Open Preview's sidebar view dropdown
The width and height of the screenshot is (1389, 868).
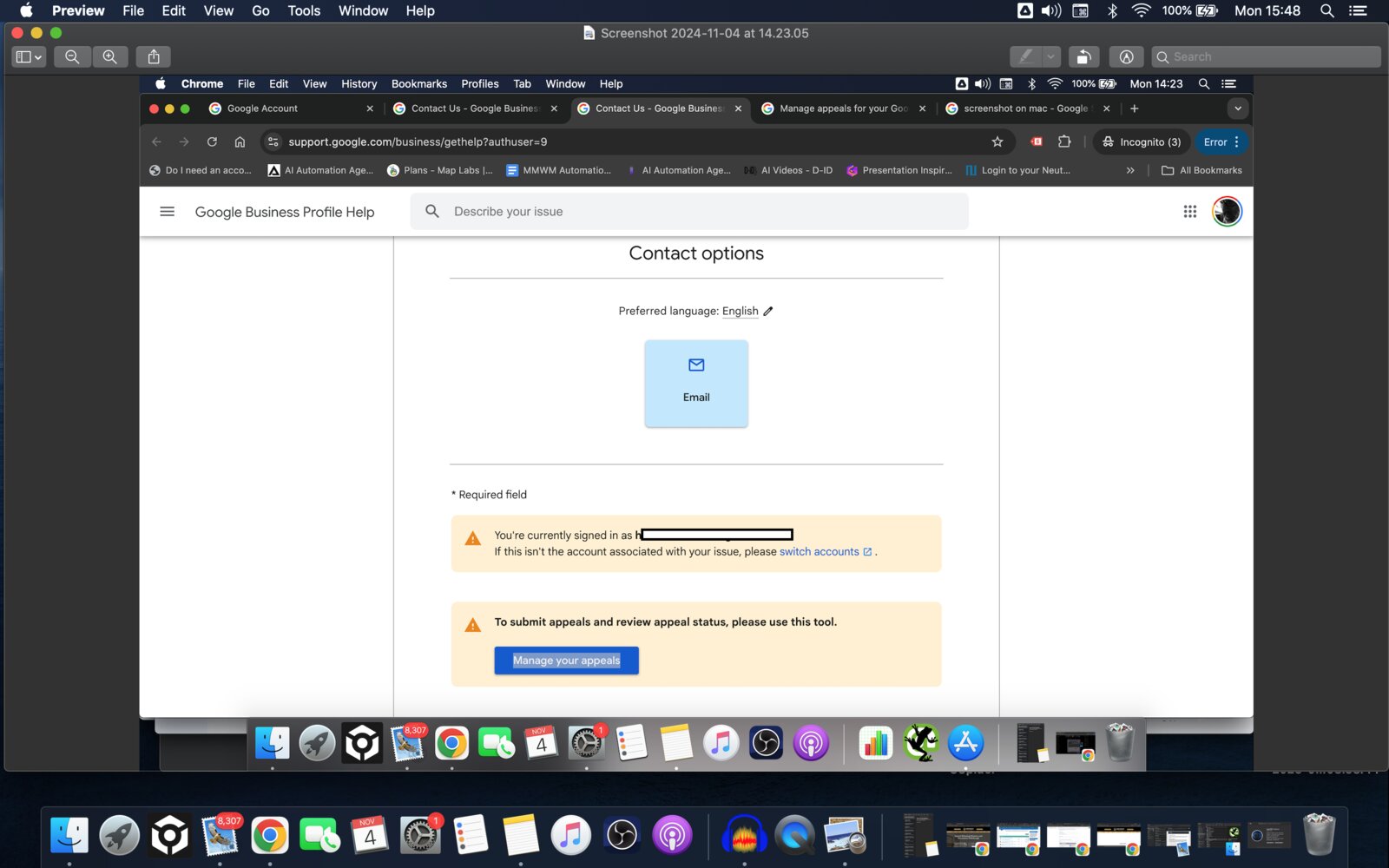pyautogui.click(x=29, y=56)
